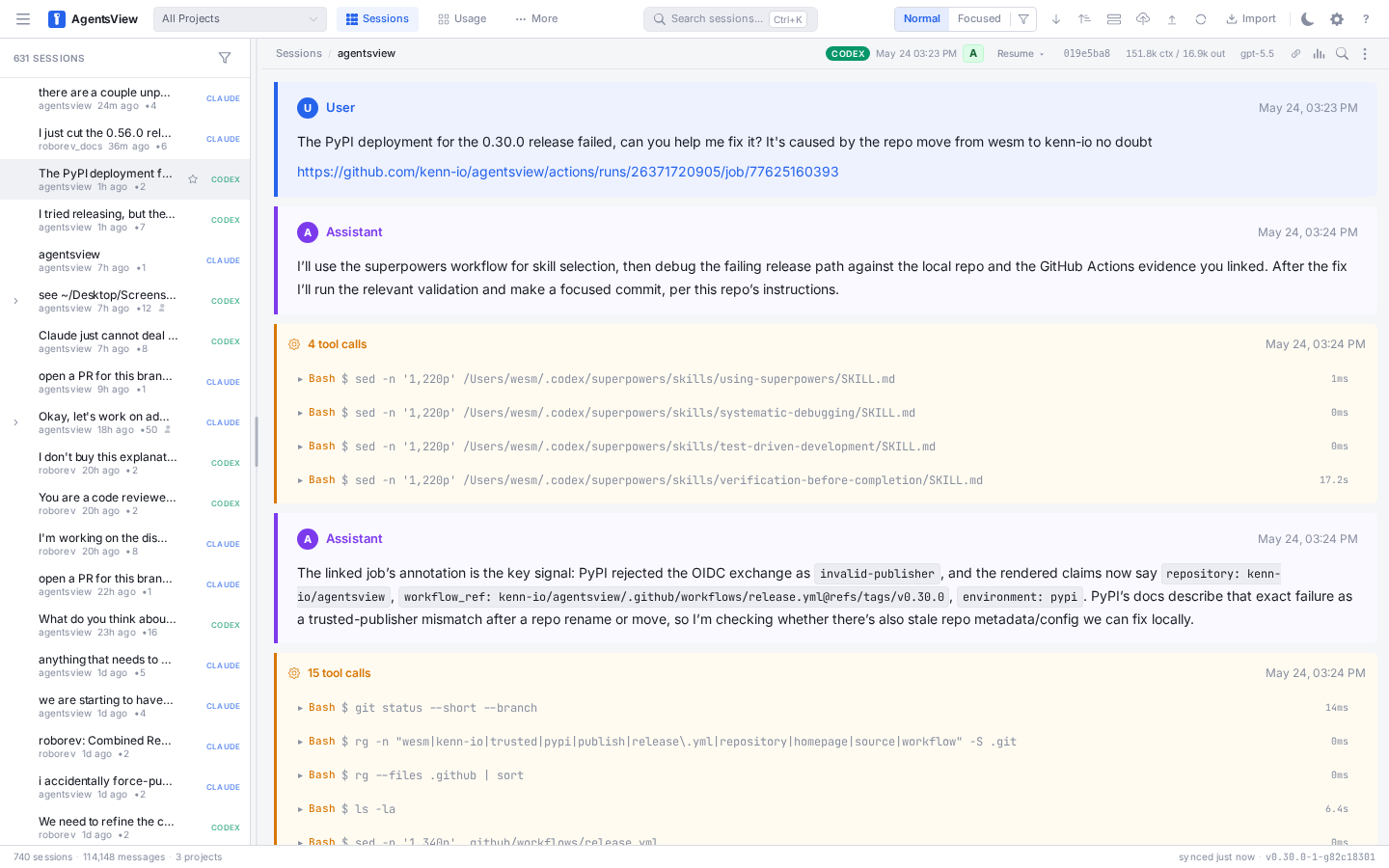Click the export upload arrow icon

1172,19
